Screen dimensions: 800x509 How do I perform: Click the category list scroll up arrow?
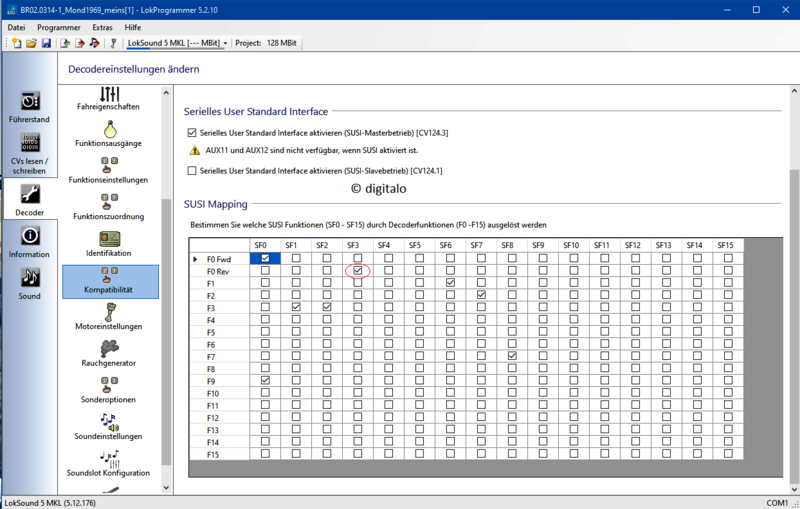pyautogui.click(x=166, y=93)
